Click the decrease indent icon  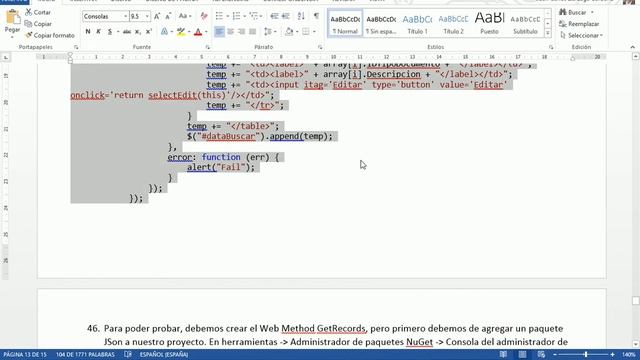(x=274, y=16)
